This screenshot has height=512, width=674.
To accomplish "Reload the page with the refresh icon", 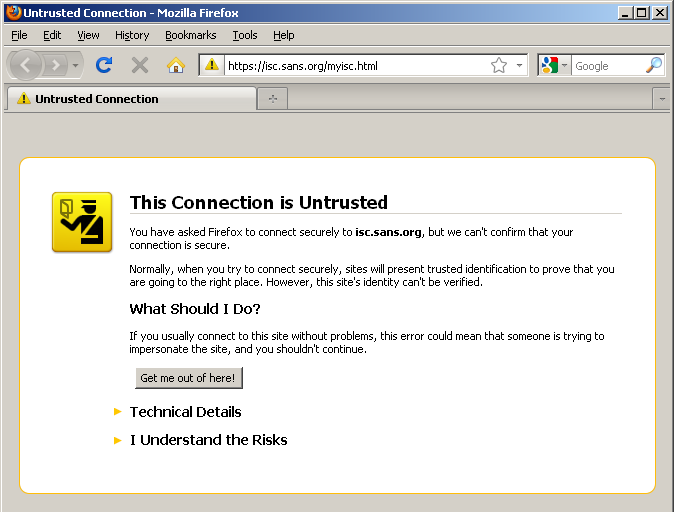I will coord(103,65).
